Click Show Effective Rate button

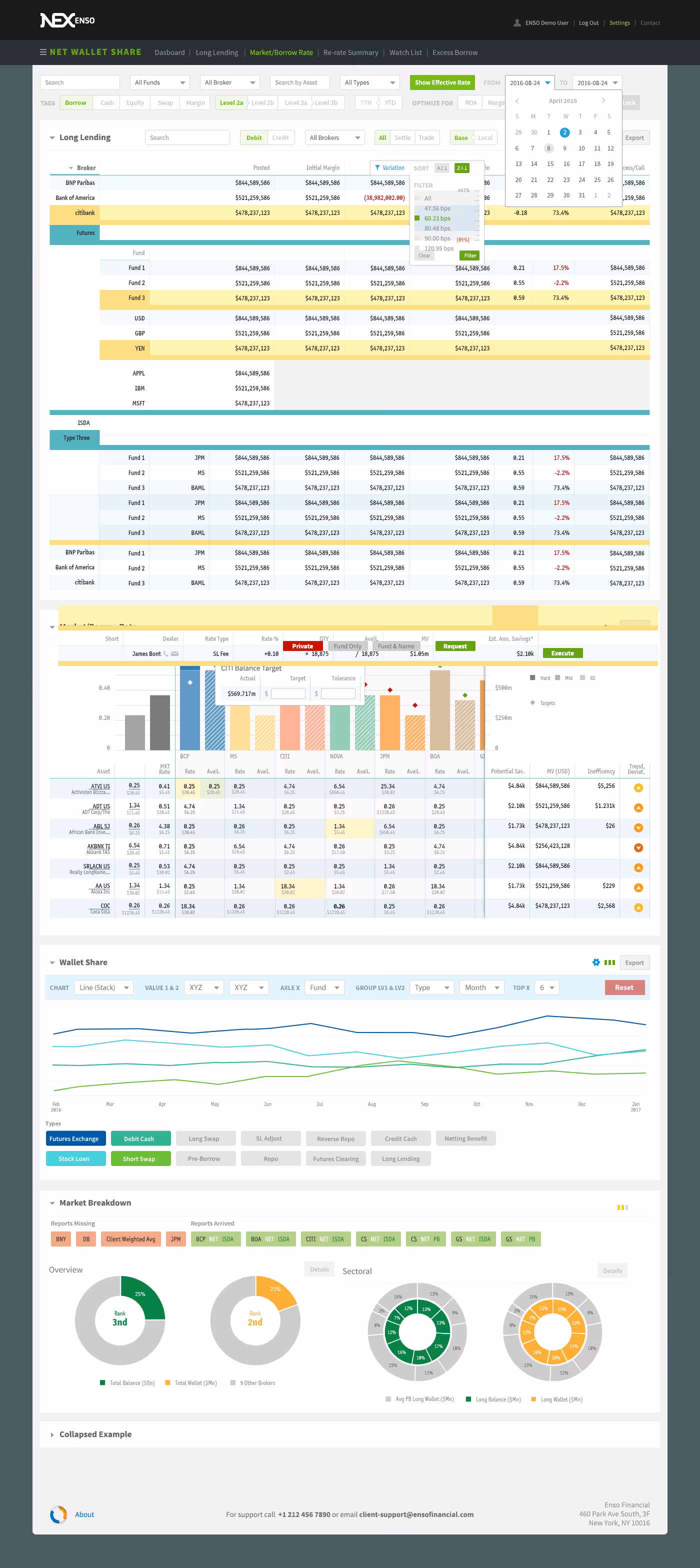point(442,83)
